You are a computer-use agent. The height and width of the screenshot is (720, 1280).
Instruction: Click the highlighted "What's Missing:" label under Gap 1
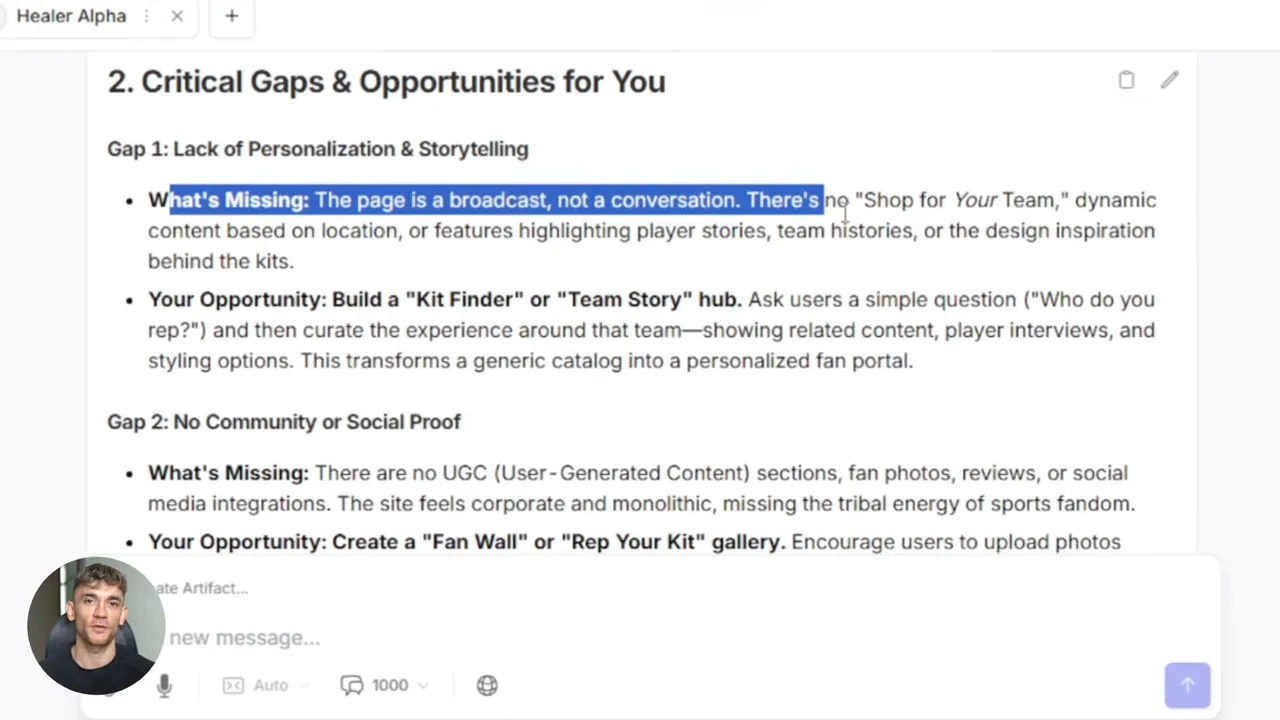pyautogui.click(x=229, y=200)
